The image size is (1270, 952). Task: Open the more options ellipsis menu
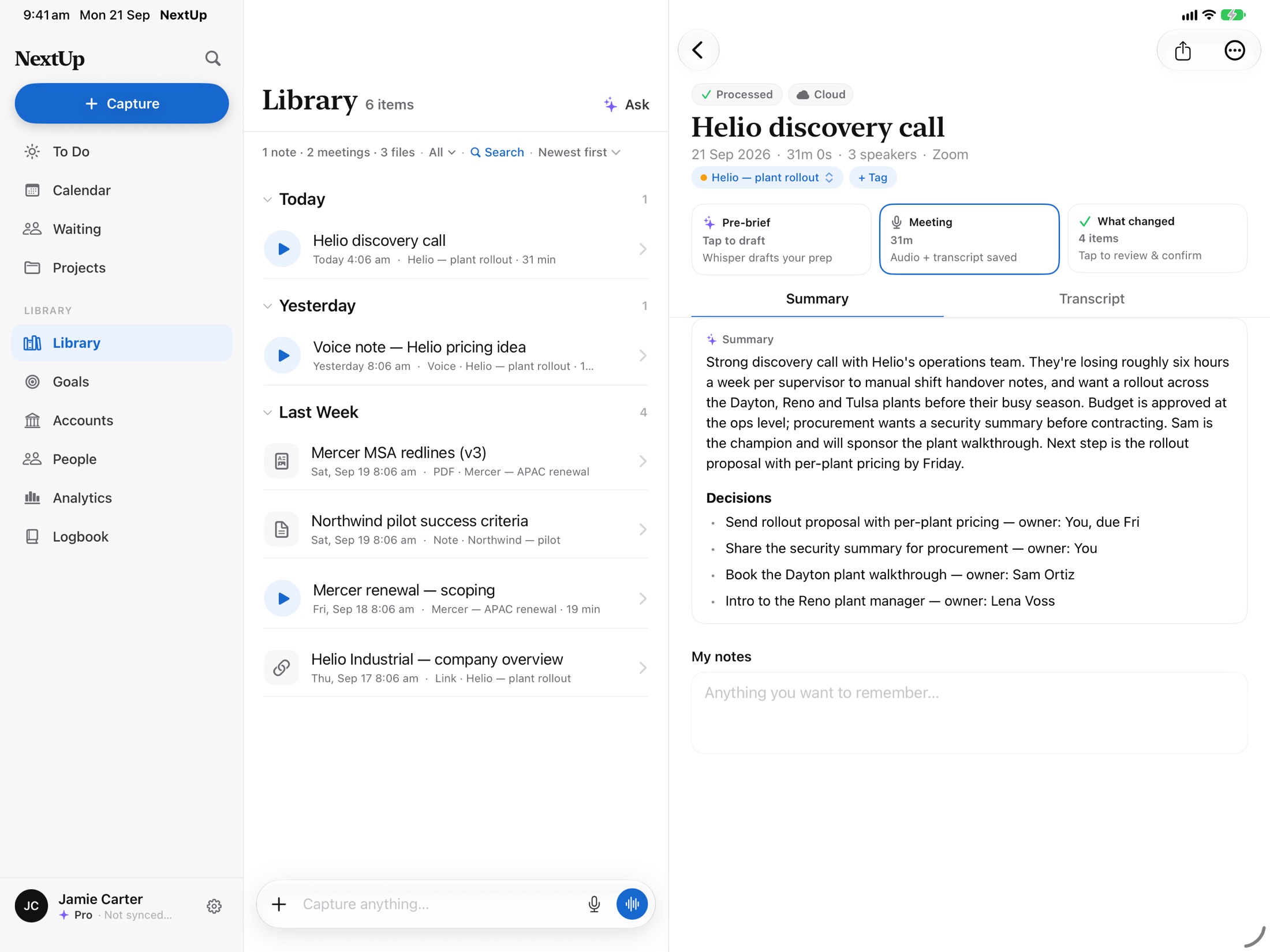[1234, 50]
